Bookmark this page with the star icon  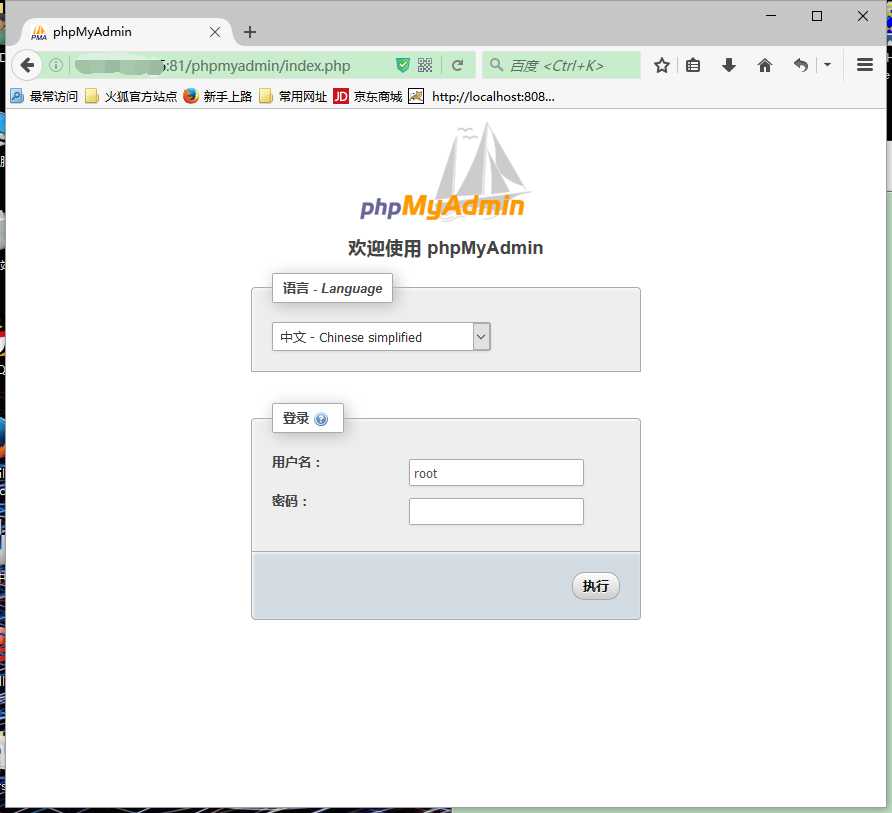tap(662, 65)
